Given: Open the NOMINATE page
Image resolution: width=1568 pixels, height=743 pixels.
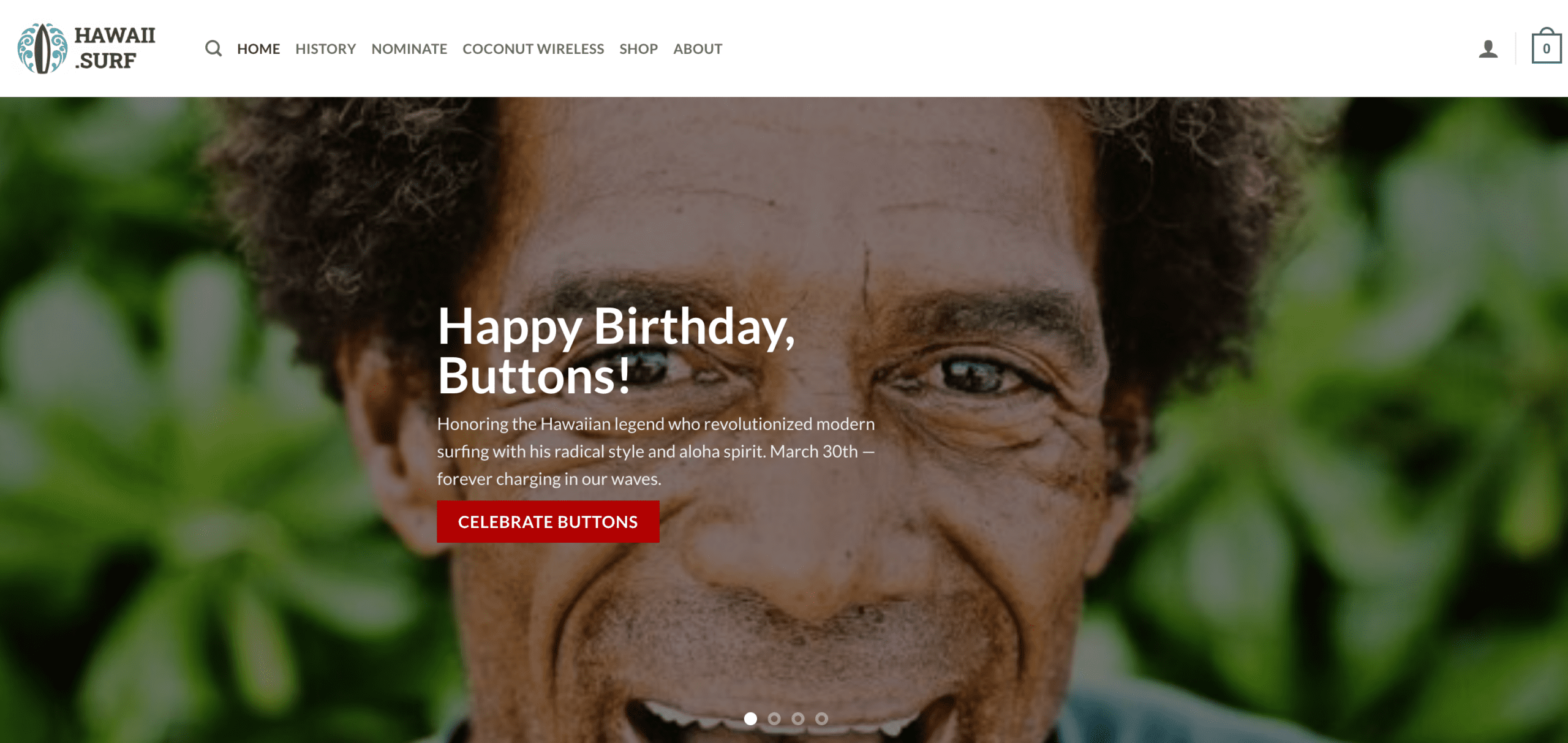Looking at the screenshot, I should coord(409,48).
